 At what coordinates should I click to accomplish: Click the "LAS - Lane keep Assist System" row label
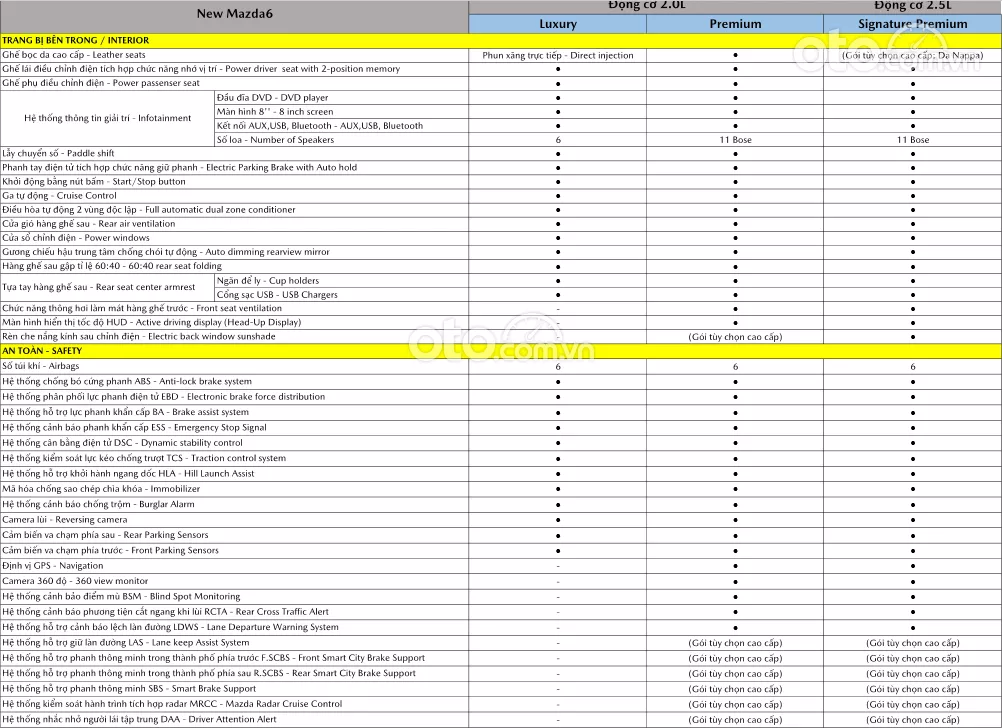coord(125,642)
